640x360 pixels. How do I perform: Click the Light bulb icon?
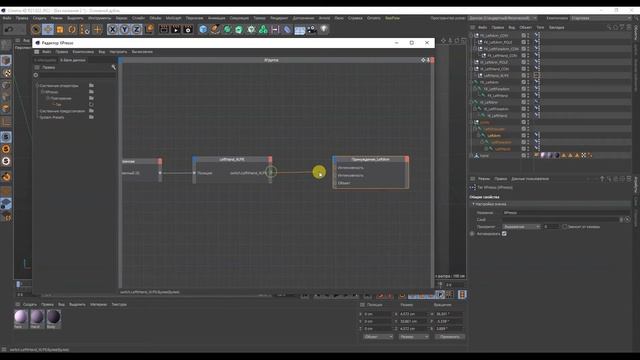pyautogui.click(x=324, y=29)
